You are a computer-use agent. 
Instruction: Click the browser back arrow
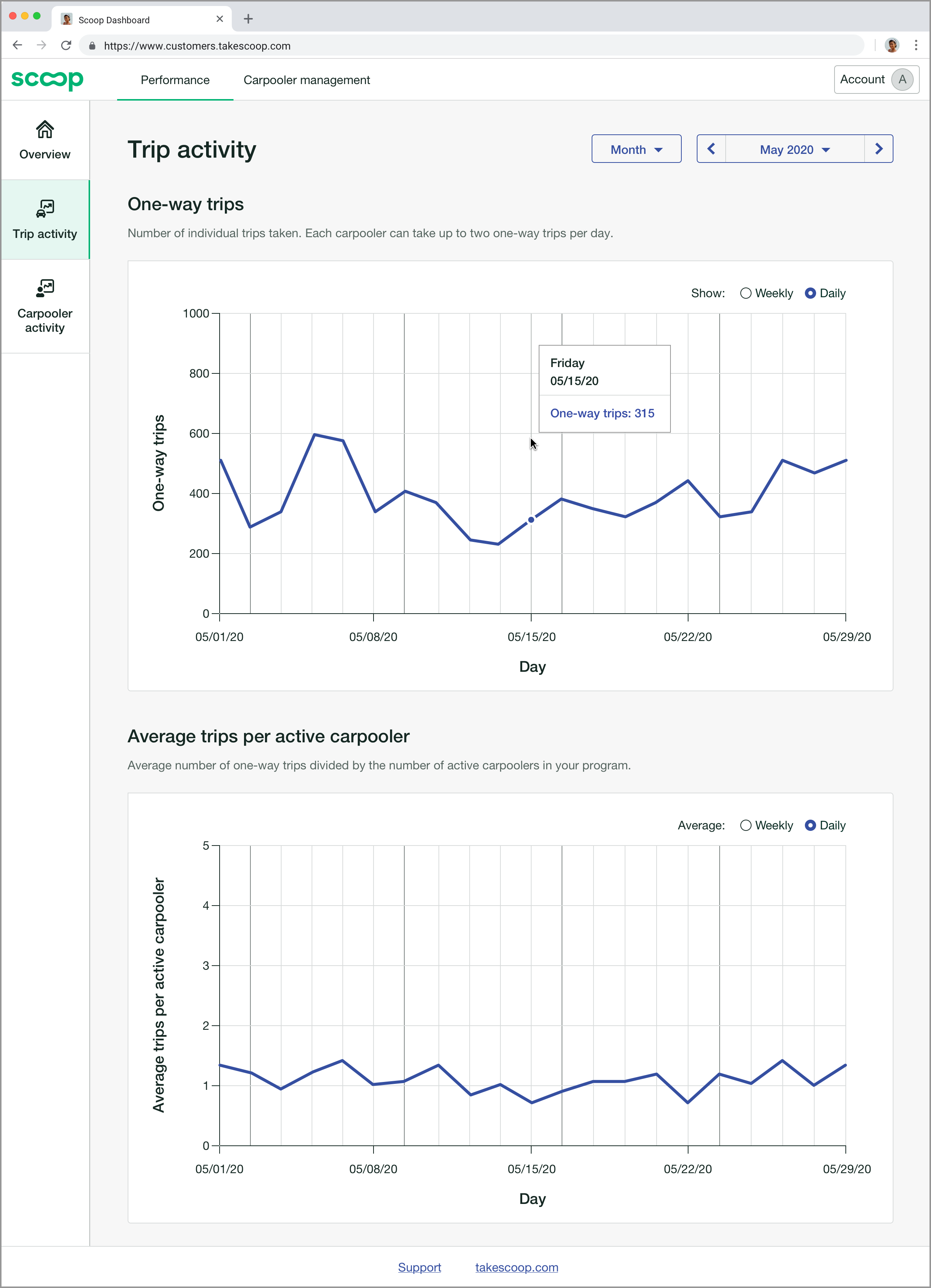(18, 45)
